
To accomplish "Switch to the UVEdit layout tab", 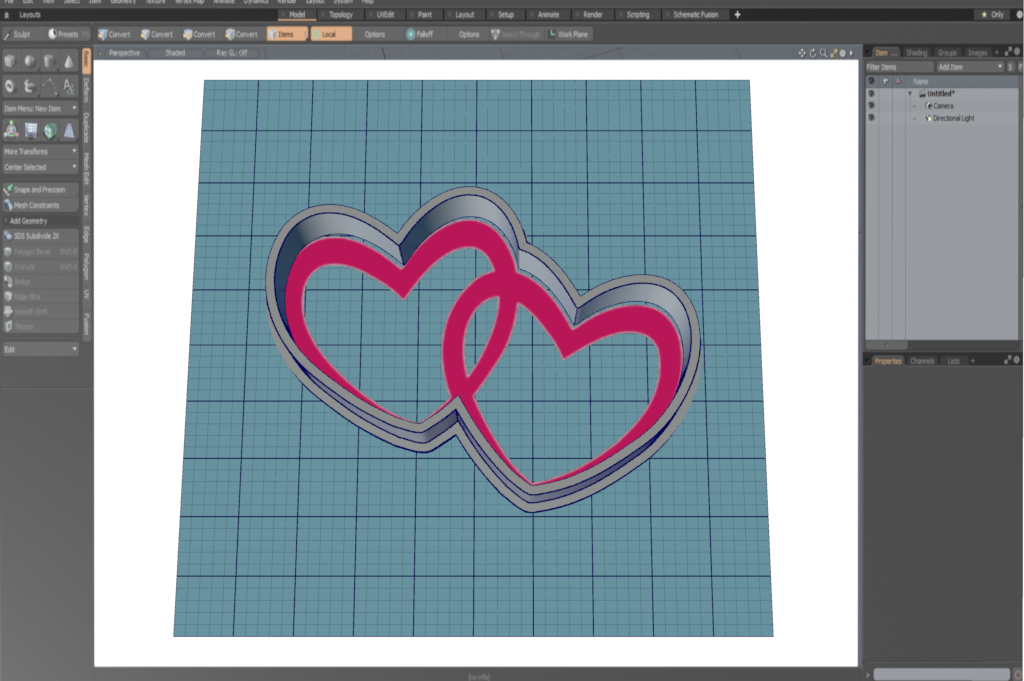I will 385,14.
